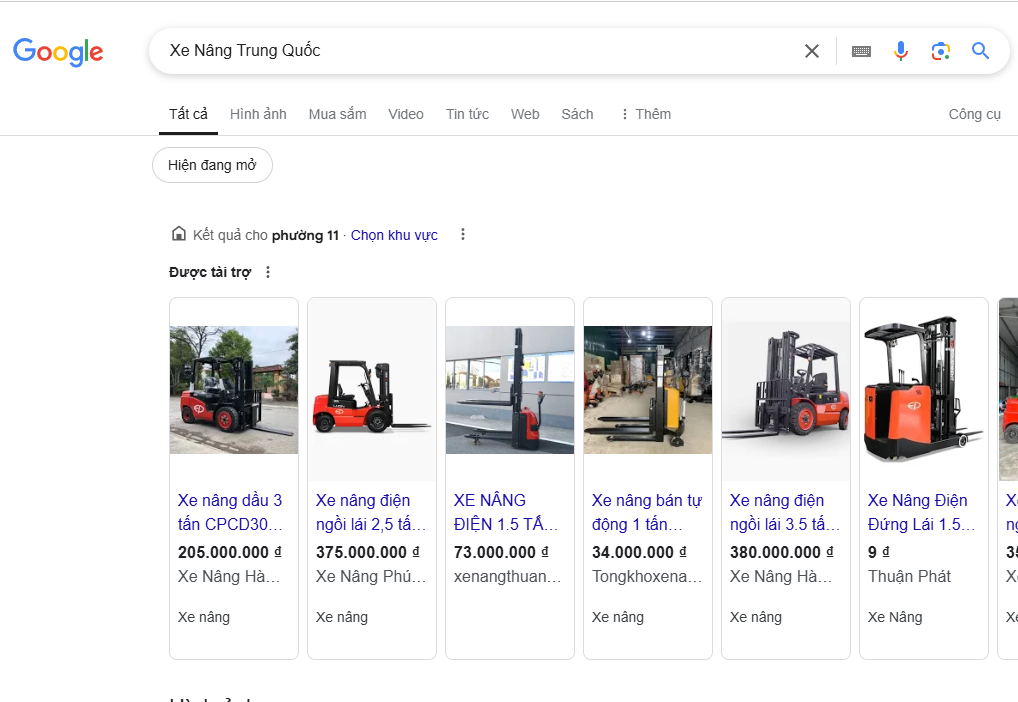Open three-dot menu beside Được tài trợ

click(x=267, y=272)
